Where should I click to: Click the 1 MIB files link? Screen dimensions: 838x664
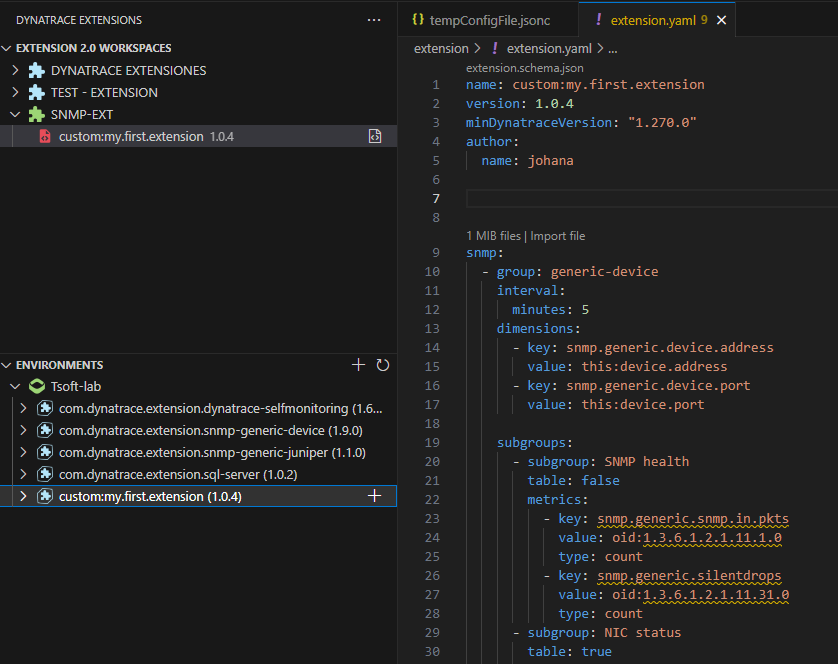[493, 236]
